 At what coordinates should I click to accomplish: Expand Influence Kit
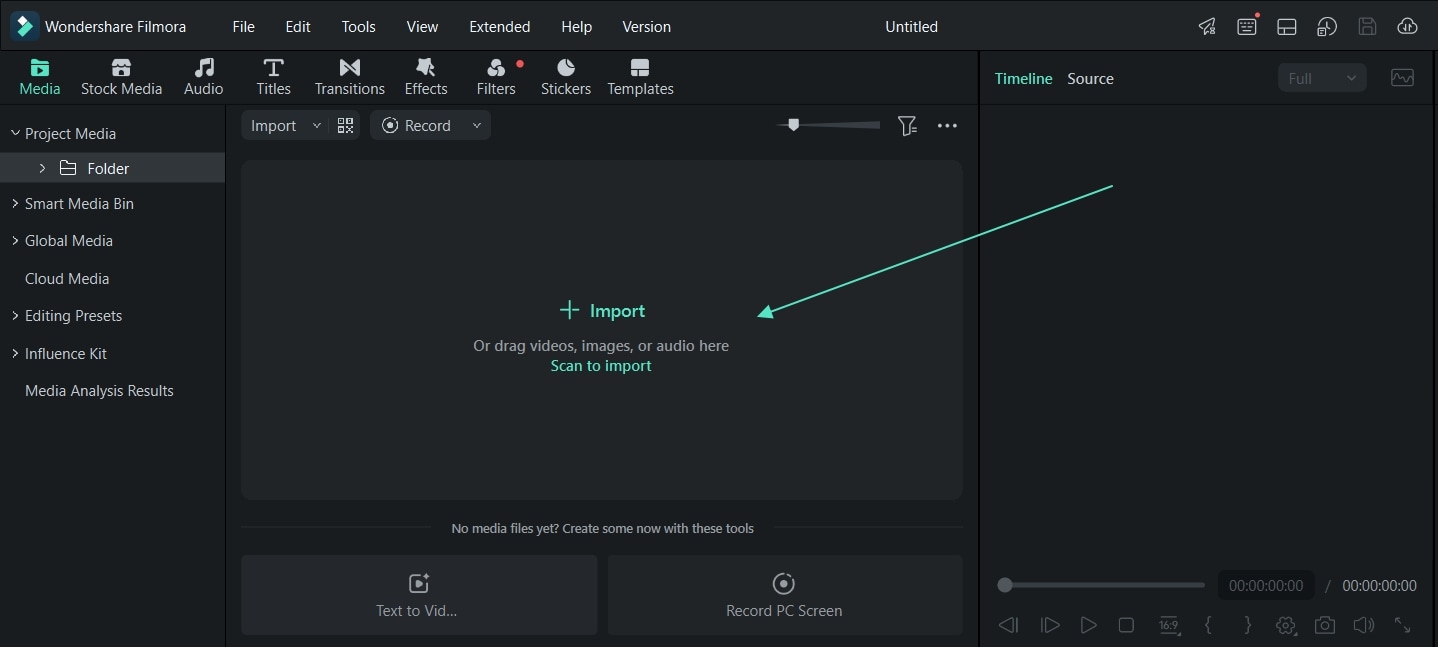click(15, 353)
